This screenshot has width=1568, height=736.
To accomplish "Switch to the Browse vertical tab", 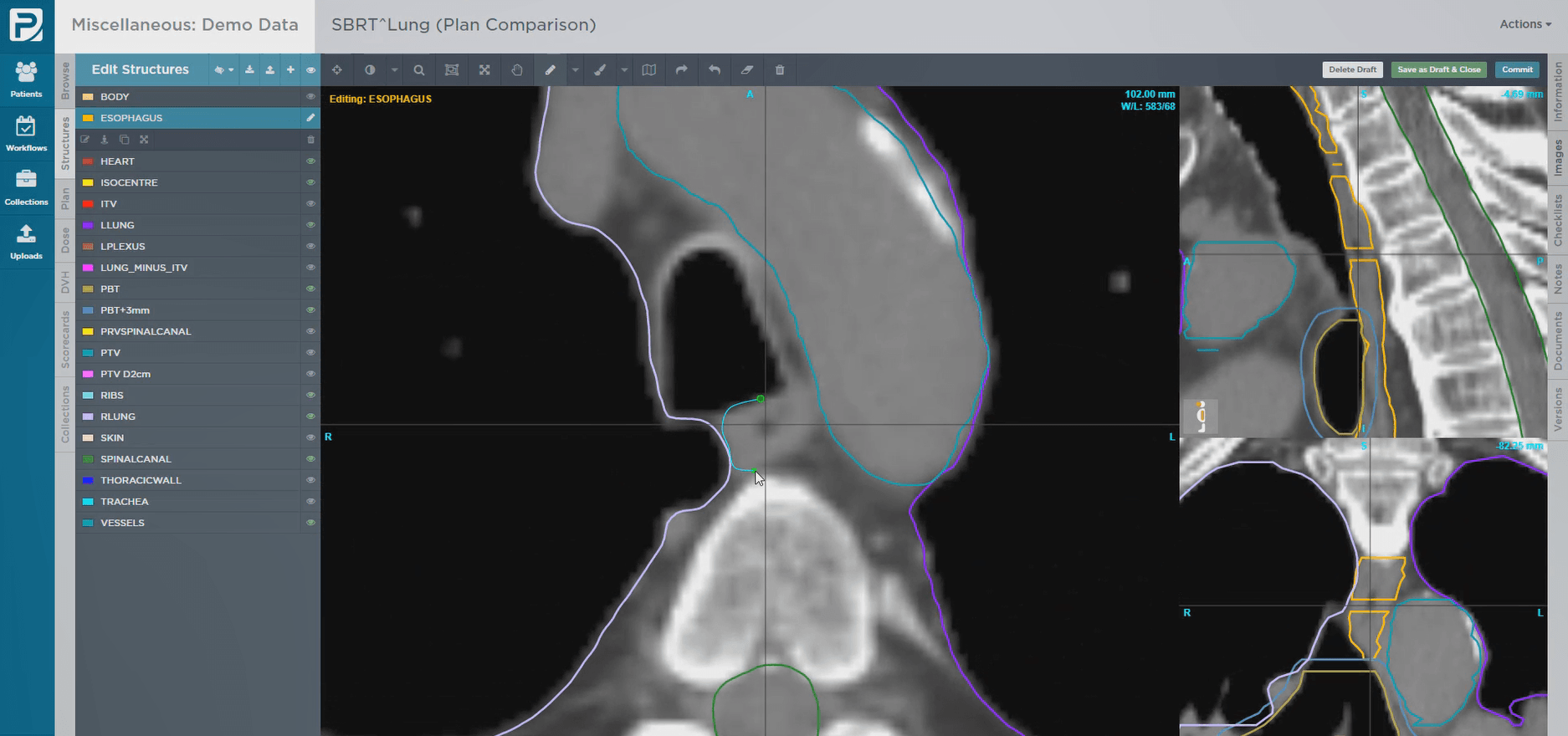I will tap(65, 79).
